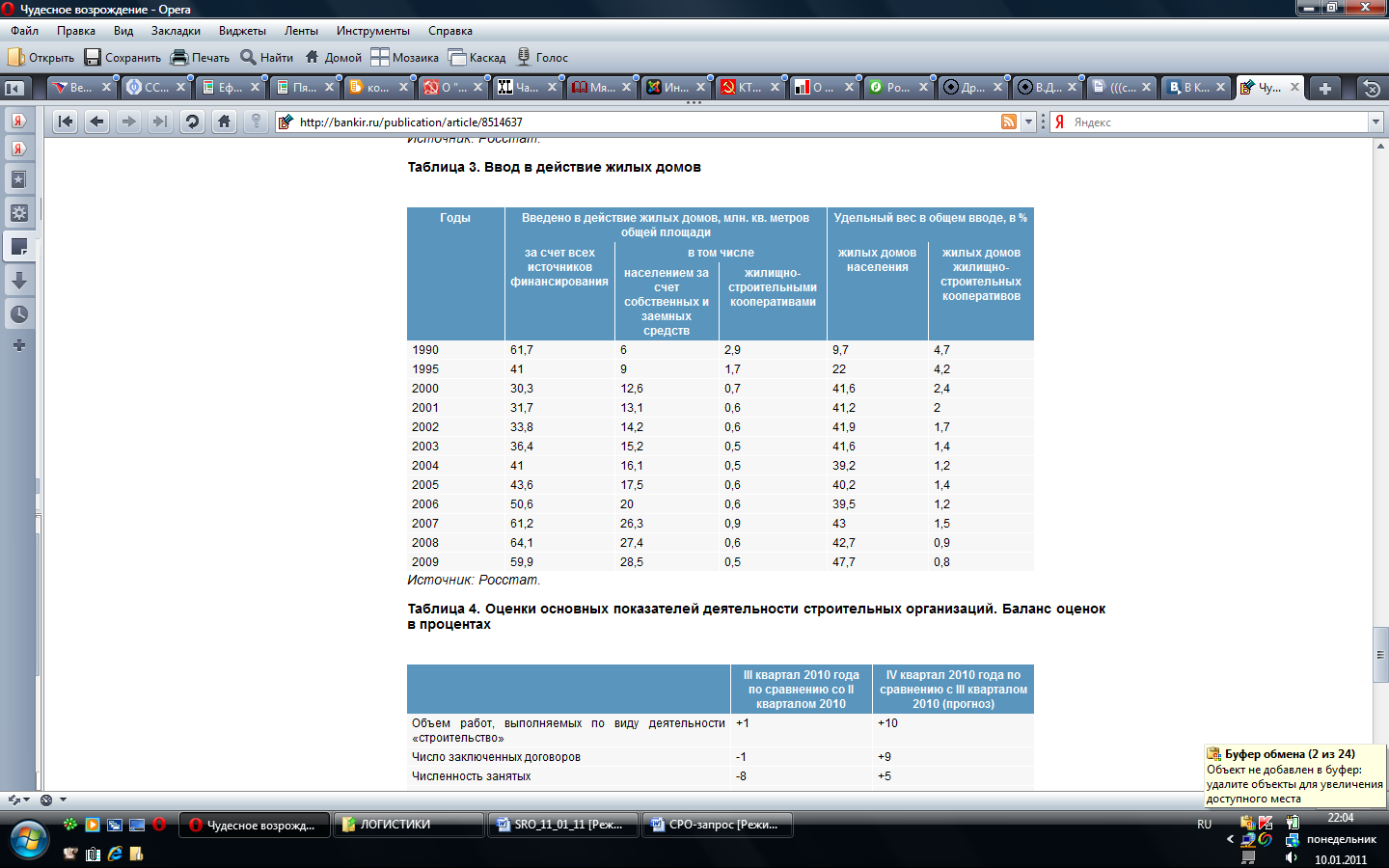The width and height of the screenshot is (1389, 868).
Task: Open the Downloads arrow panel in sidebar
Action: click(18, 281)
